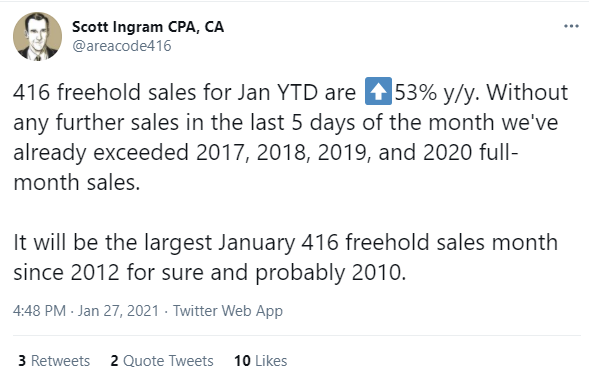Click the word "2018," in the tweet
The height and width of the screenshot is (382, 589).
284,152
